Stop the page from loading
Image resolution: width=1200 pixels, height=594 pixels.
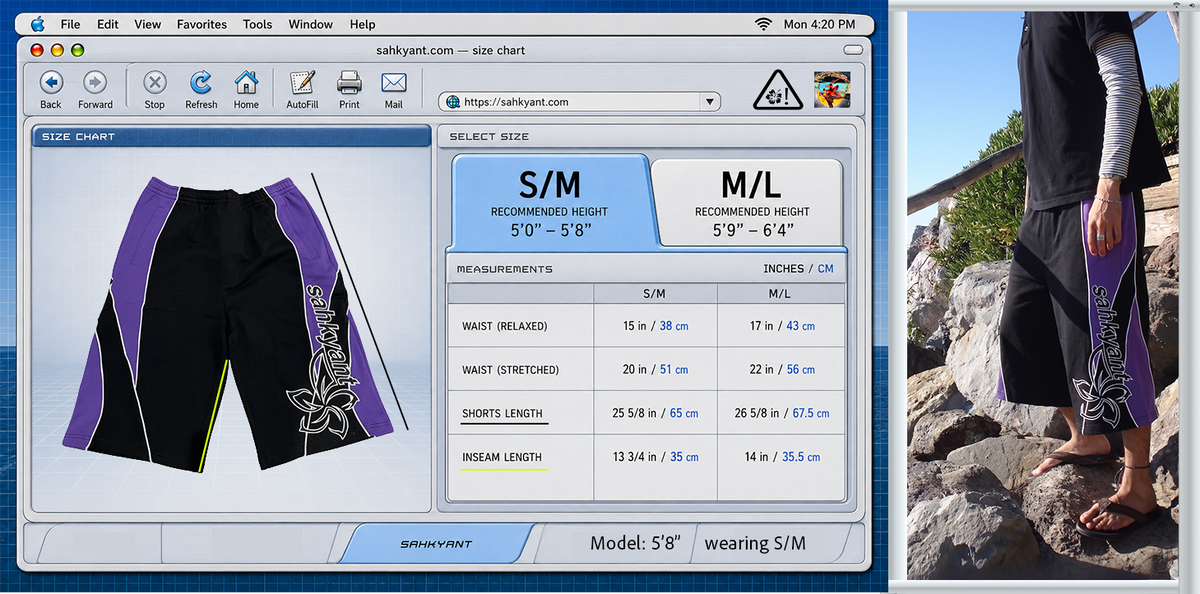pos(154,82)
